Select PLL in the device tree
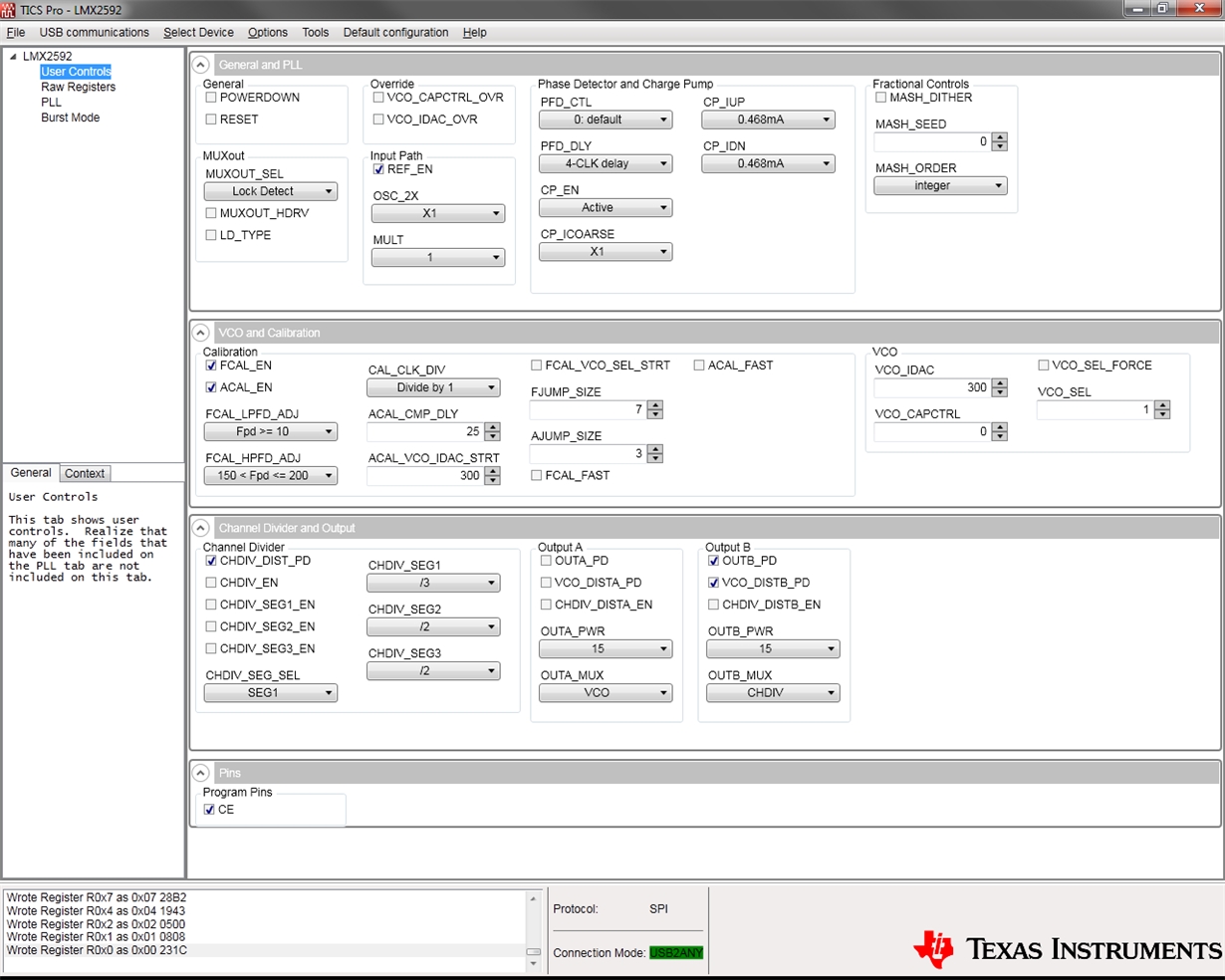The image size is (1225, 980). 51,103
